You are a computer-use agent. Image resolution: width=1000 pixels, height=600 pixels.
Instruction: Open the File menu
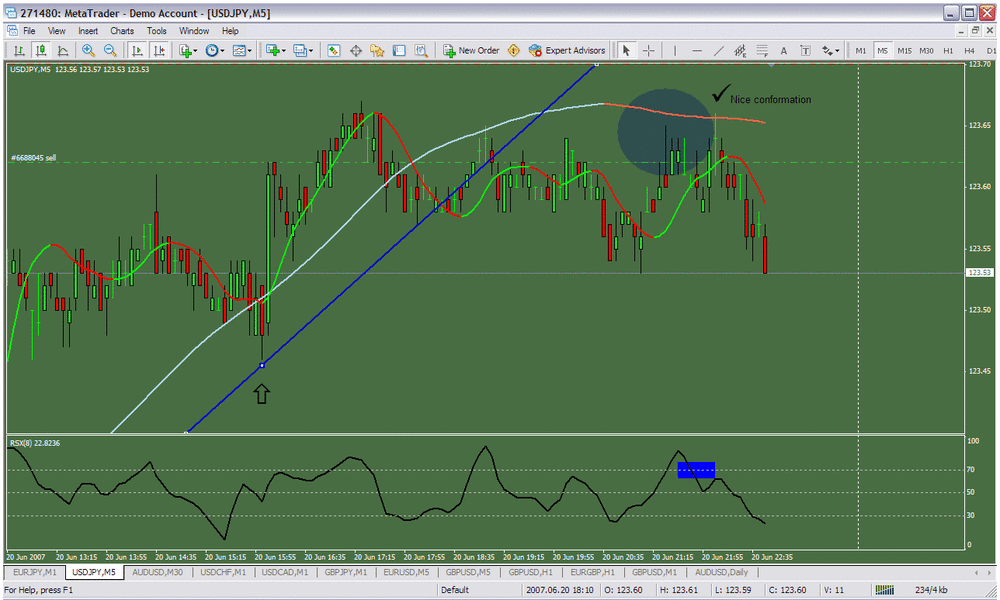coord(29,31)
